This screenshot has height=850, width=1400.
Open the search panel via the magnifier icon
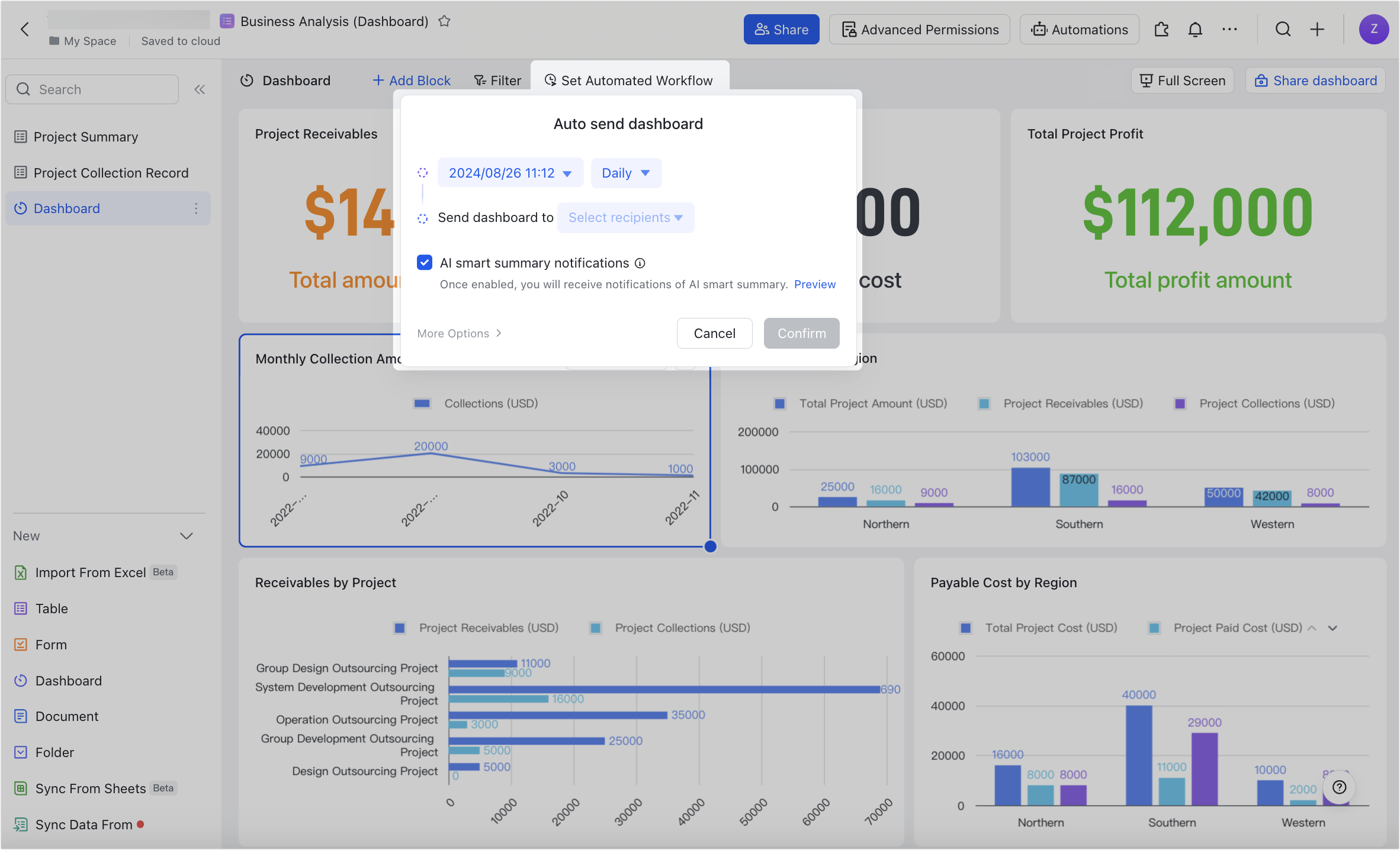click(x=1283, y=29)
